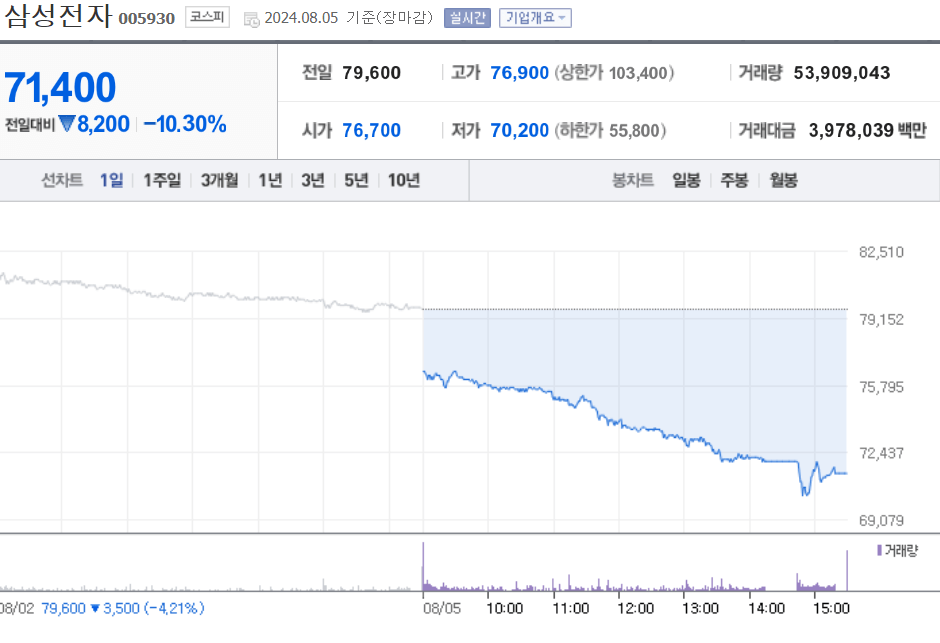
Task: Click the trading value 3,978,039 백만
Action: (867, 130)
